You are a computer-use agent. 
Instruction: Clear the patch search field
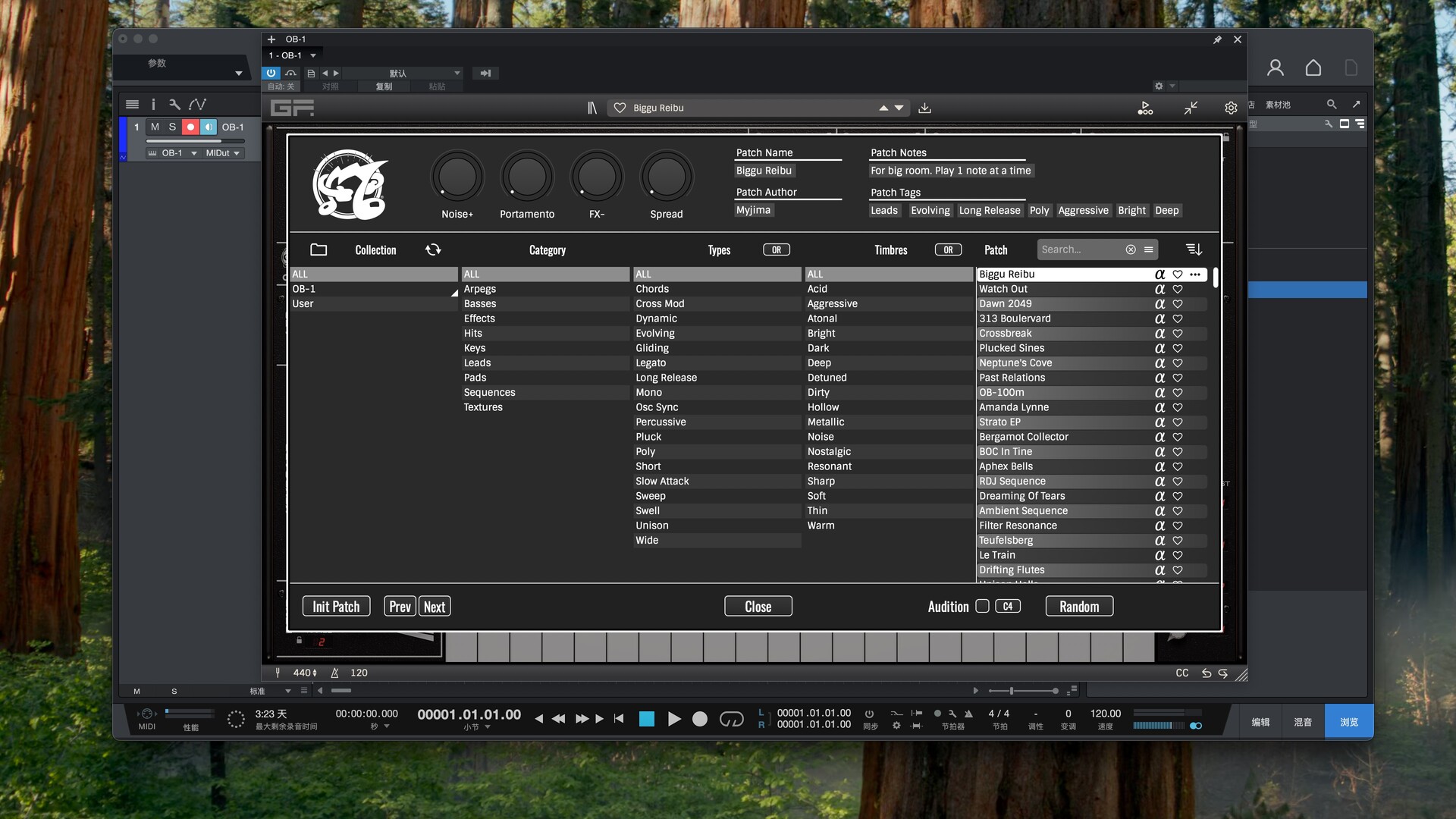(x=1131, y=249)
